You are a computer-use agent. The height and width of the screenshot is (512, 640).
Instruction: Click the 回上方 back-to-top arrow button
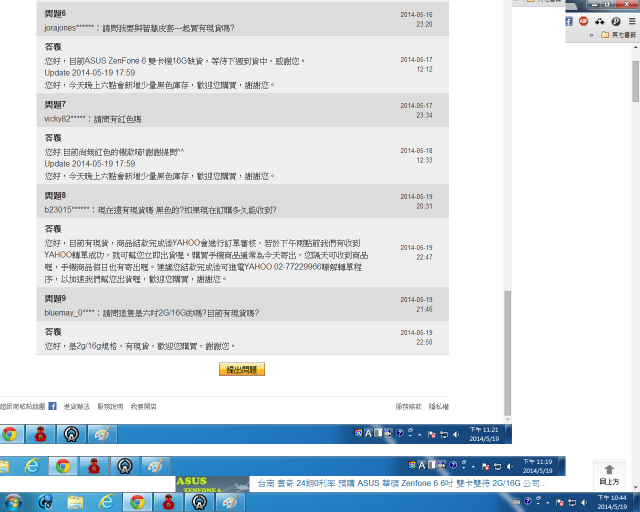[x=609, y=474]
